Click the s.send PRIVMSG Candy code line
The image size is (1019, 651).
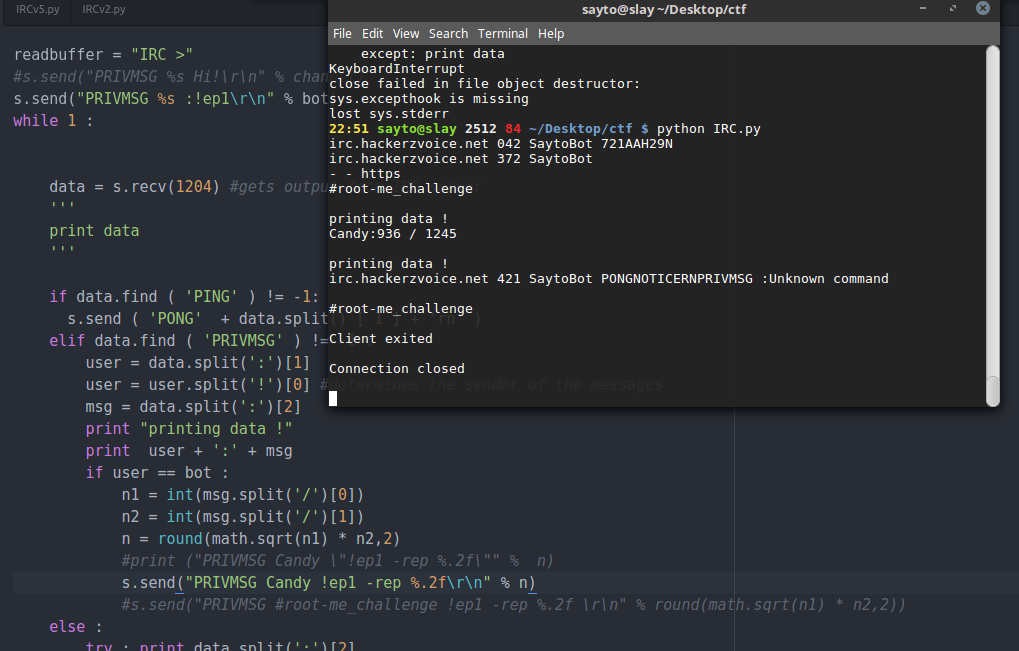pos(328,583)
